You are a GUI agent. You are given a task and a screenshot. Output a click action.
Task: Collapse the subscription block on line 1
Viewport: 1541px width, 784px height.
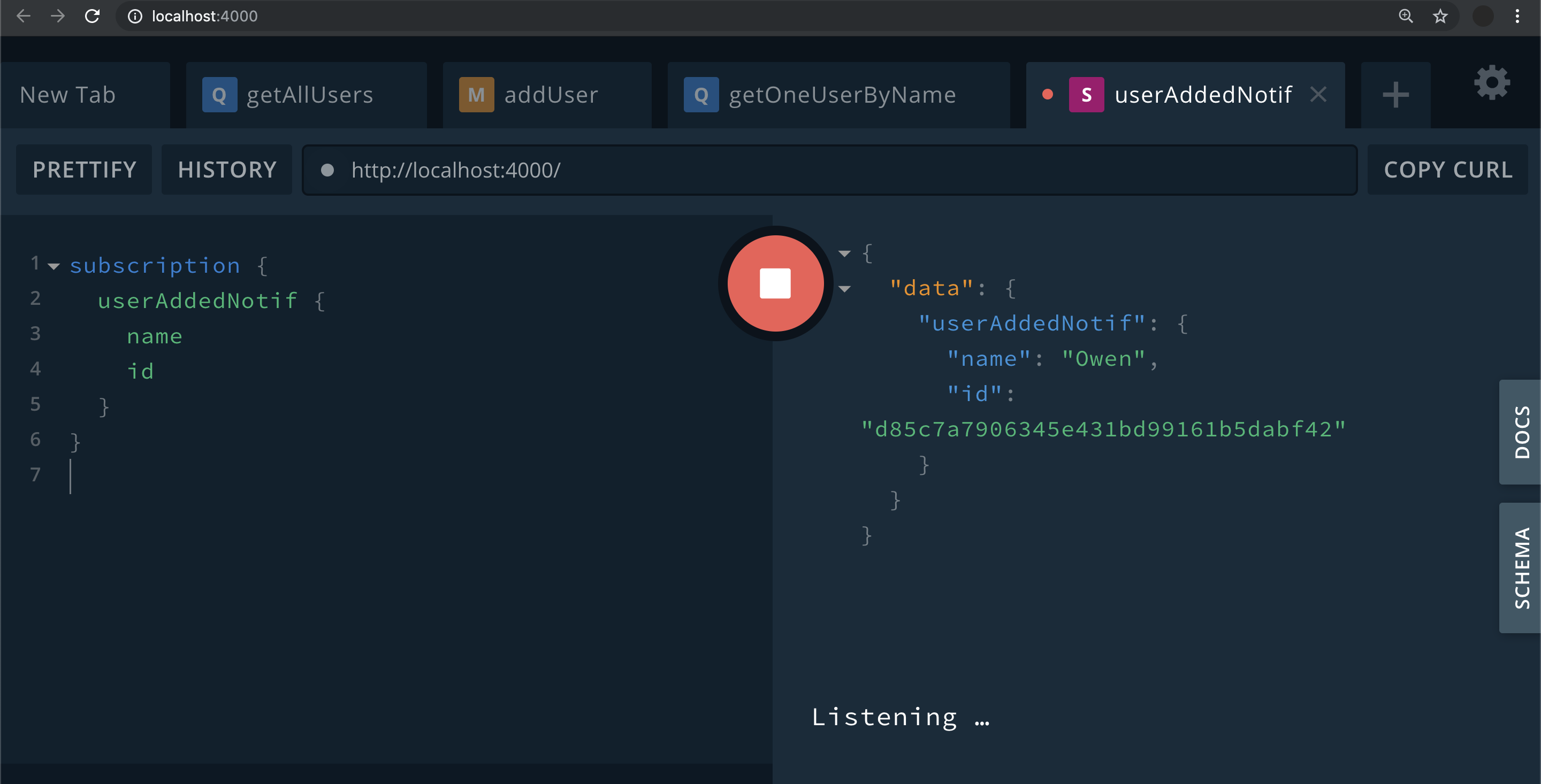click(x=54, y=266)
